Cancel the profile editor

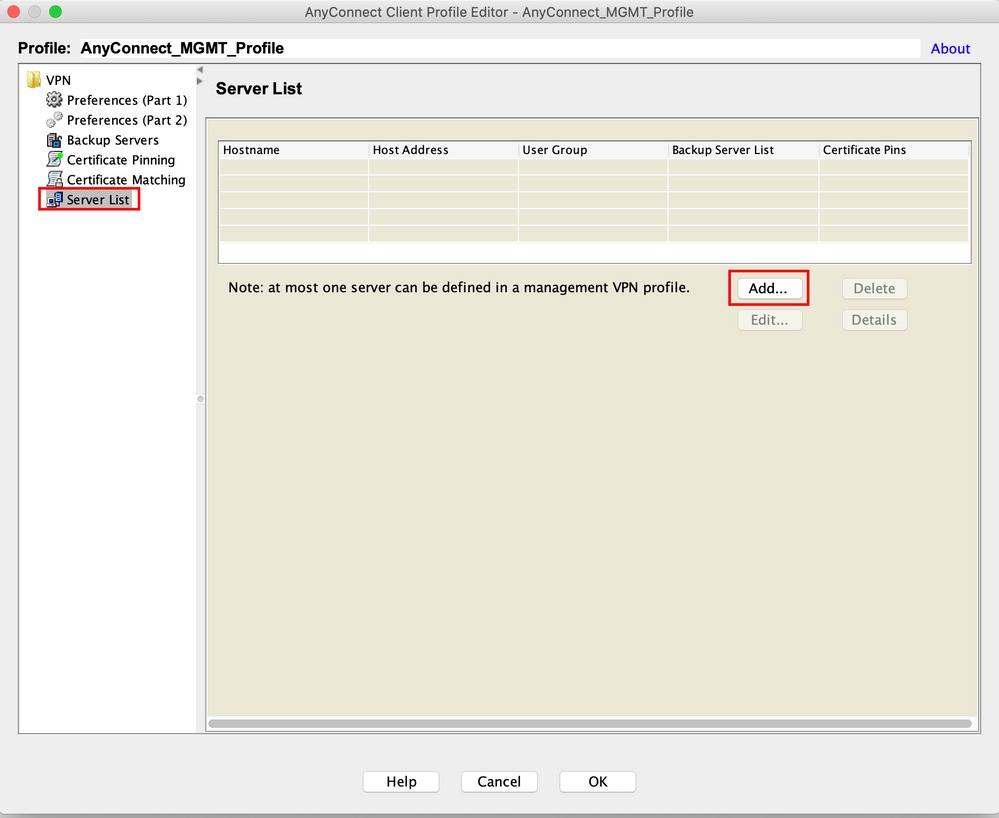coord(499,782)
